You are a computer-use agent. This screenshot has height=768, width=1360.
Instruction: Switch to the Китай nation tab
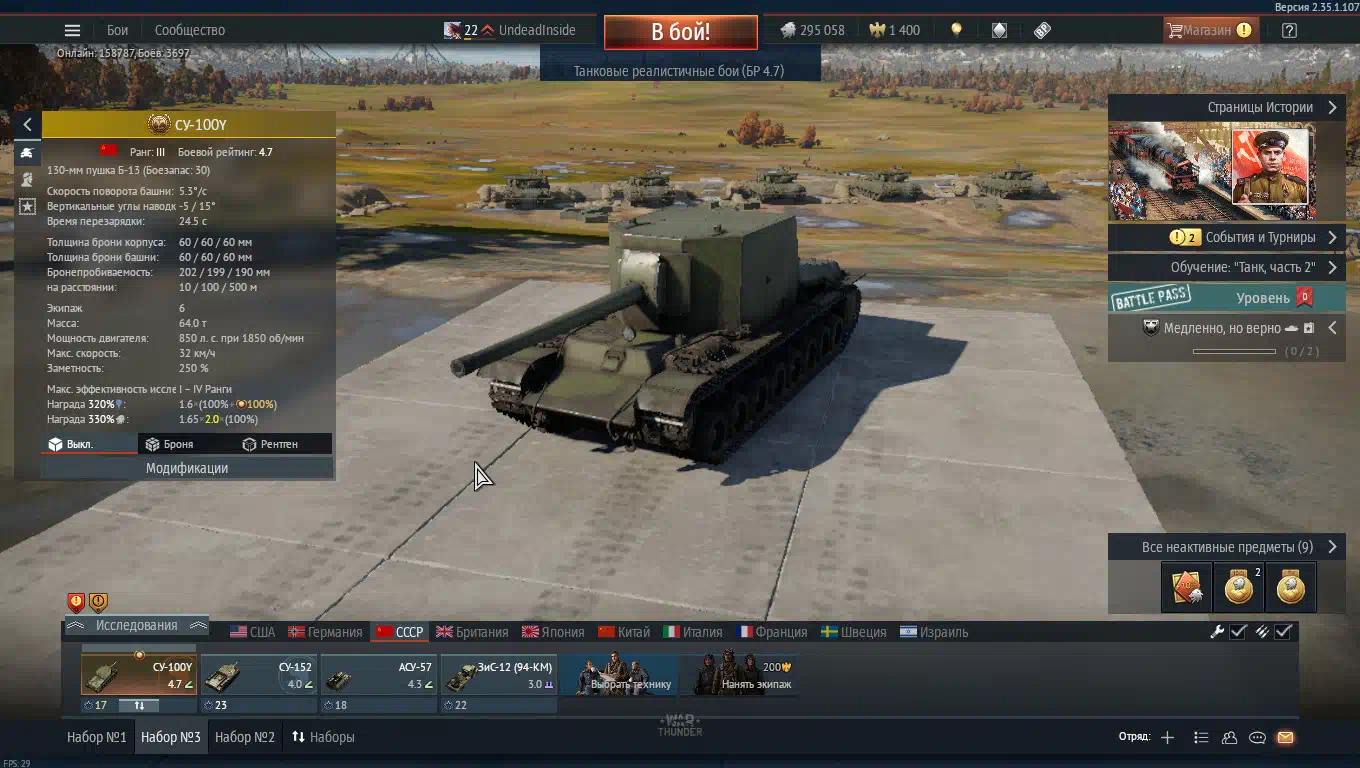tap(624, 632)
